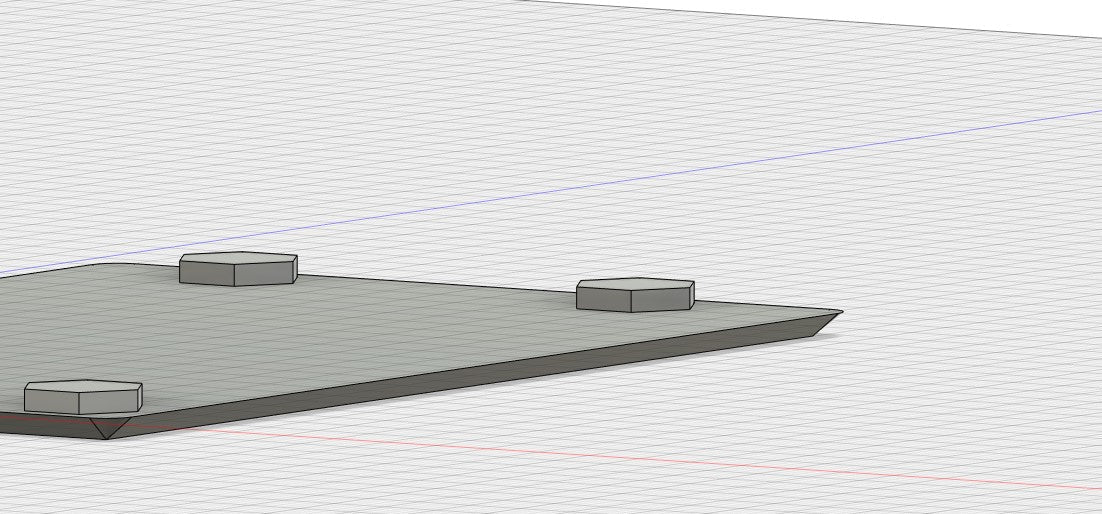Select the plate's dark front side face
This screenshot has width=1102, height=514.
(450, 372)
